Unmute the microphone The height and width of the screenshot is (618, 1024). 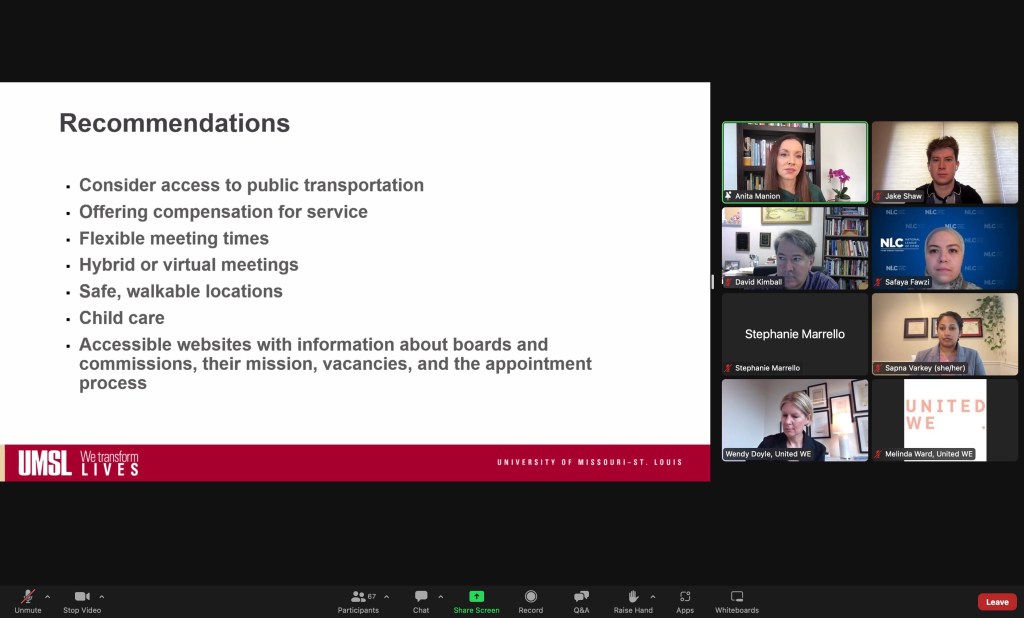28,598
